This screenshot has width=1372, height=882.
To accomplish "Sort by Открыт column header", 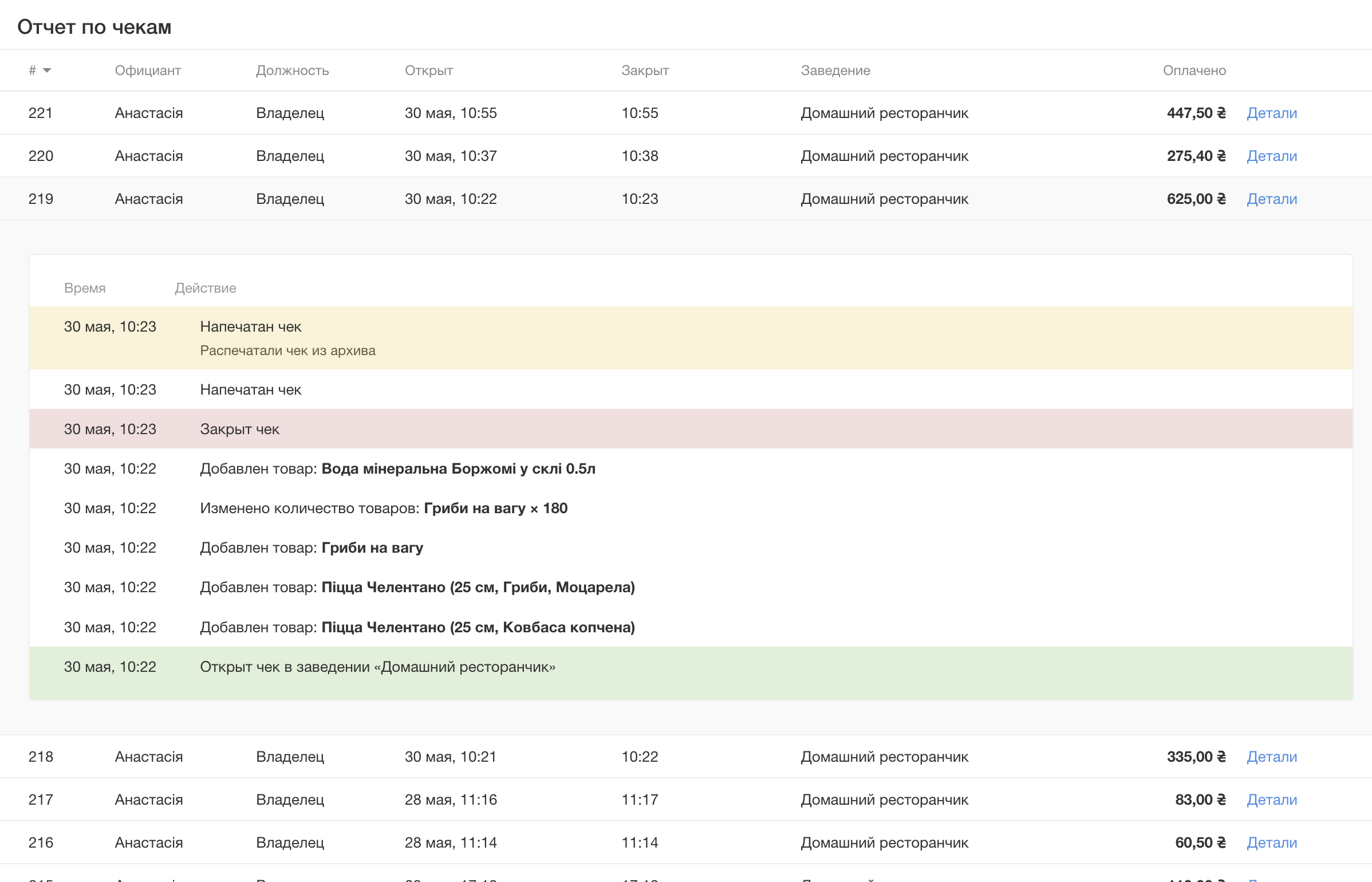I will click(x=428, y=70).
